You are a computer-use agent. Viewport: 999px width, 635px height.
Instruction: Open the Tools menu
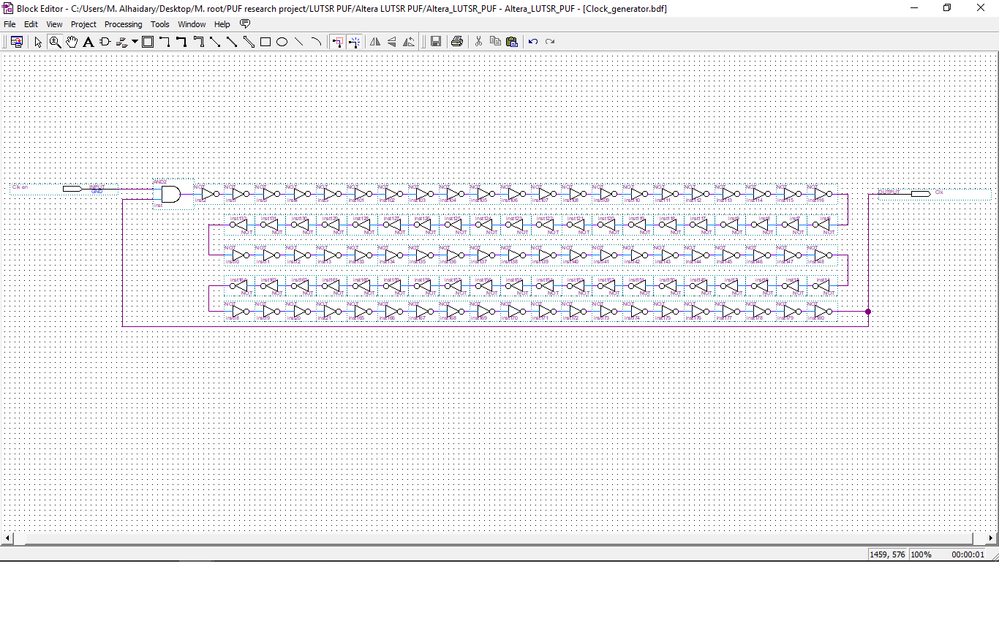click(x=160, y=24)
